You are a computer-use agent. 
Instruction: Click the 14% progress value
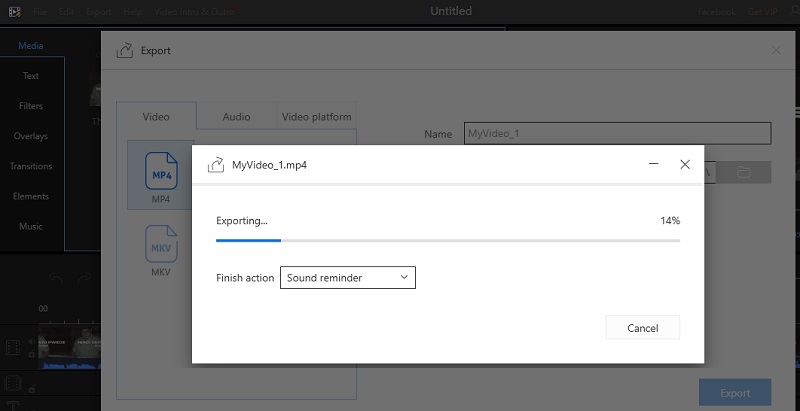pyautogui.click(x=670, y=221)
